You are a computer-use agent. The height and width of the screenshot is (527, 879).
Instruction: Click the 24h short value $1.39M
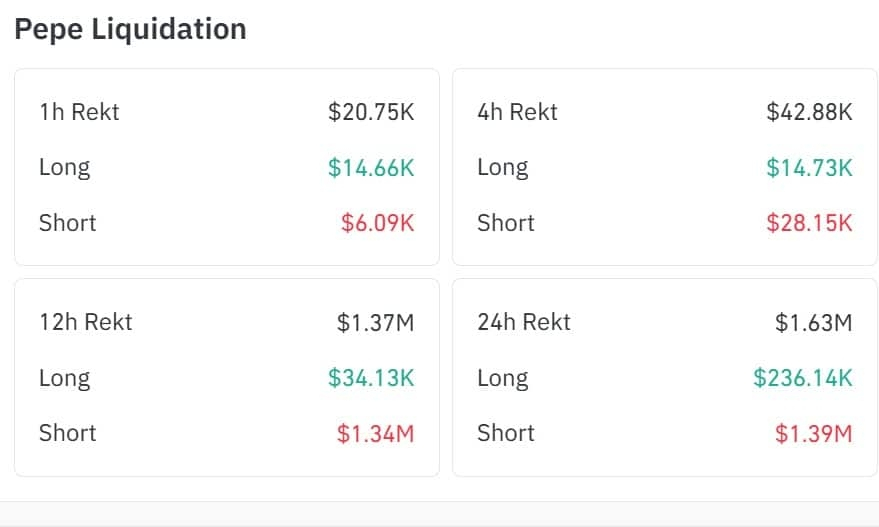813,433
